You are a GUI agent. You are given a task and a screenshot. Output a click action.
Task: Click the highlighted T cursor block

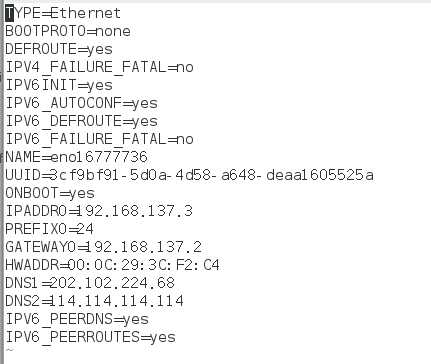[x=10, y=14]
